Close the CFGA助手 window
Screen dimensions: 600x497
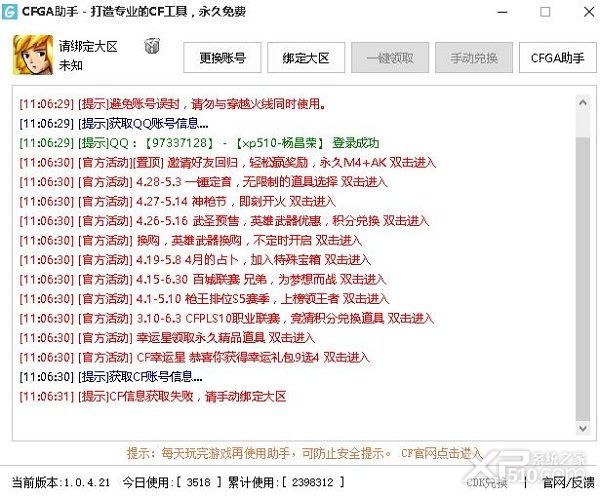(x=589, y=12)
